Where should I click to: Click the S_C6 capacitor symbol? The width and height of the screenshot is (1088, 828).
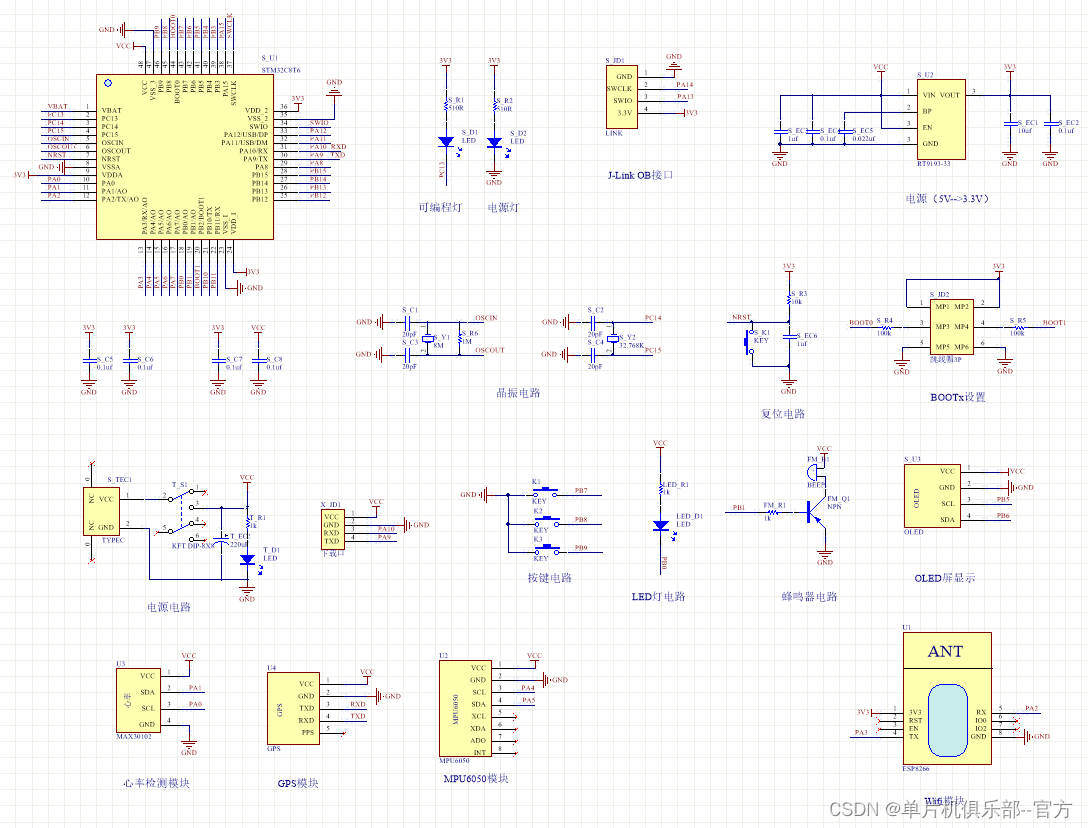point(129,361)
